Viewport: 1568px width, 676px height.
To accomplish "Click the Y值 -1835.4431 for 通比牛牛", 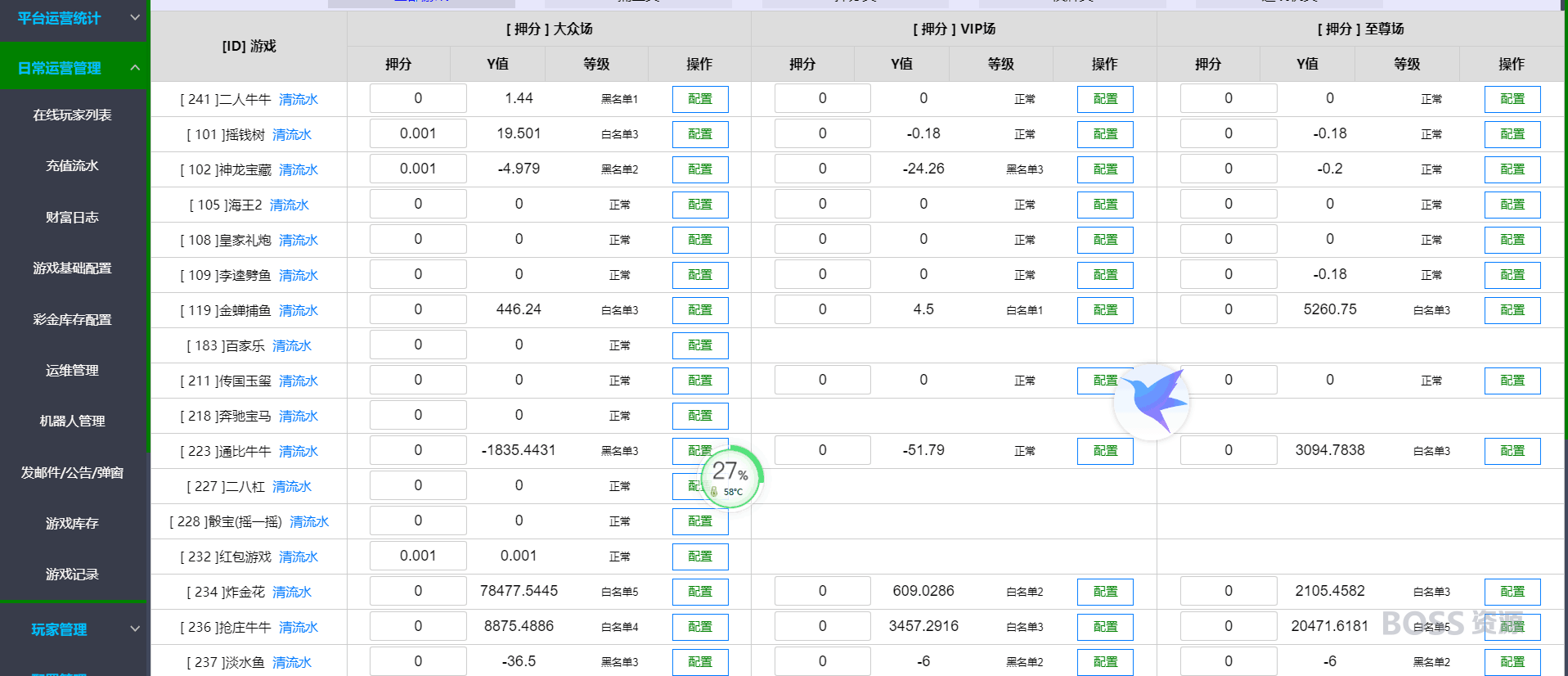I will pyautogui.click(x=519, y=450).
